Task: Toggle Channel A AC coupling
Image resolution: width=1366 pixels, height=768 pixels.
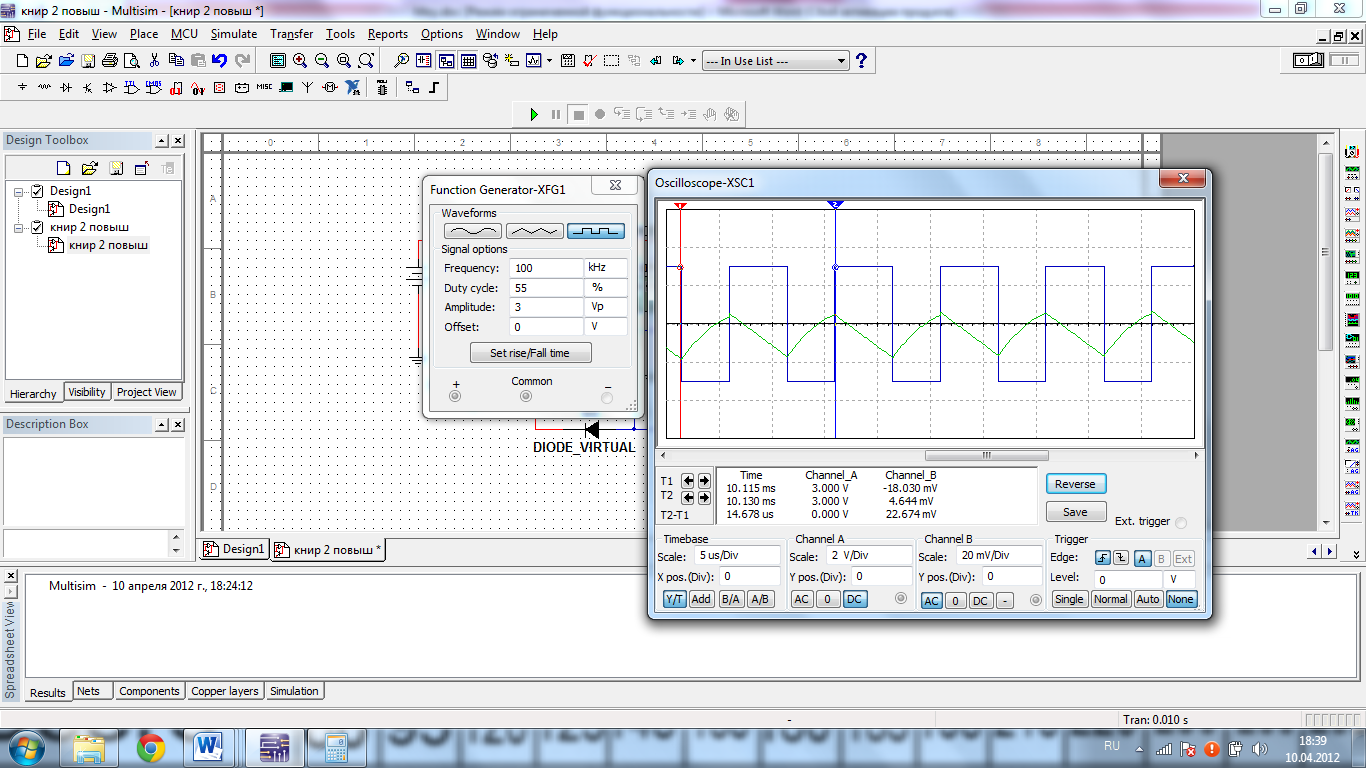Action: pyautogui.click(x=802, y=600)
